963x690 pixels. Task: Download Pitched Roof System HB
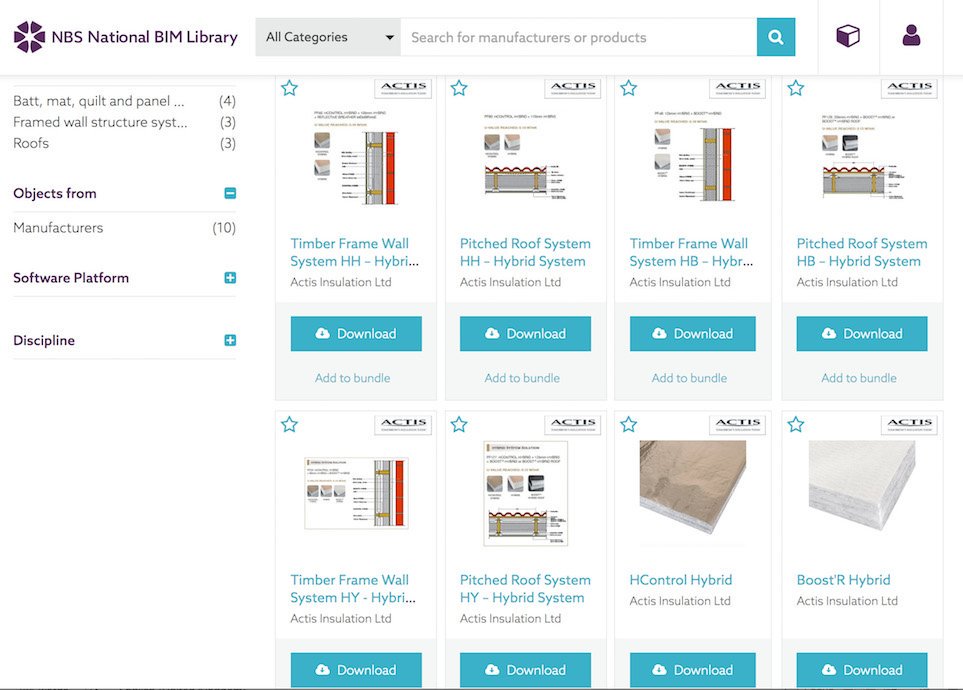(862, 334)
